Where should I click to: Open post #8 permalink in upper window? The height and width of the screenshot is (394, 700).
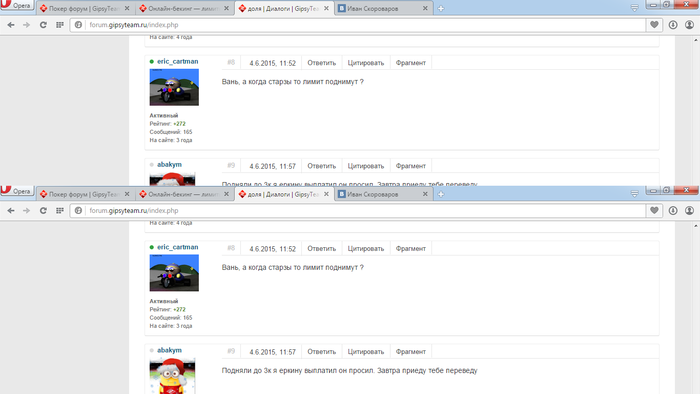click(x=231, y=62)
